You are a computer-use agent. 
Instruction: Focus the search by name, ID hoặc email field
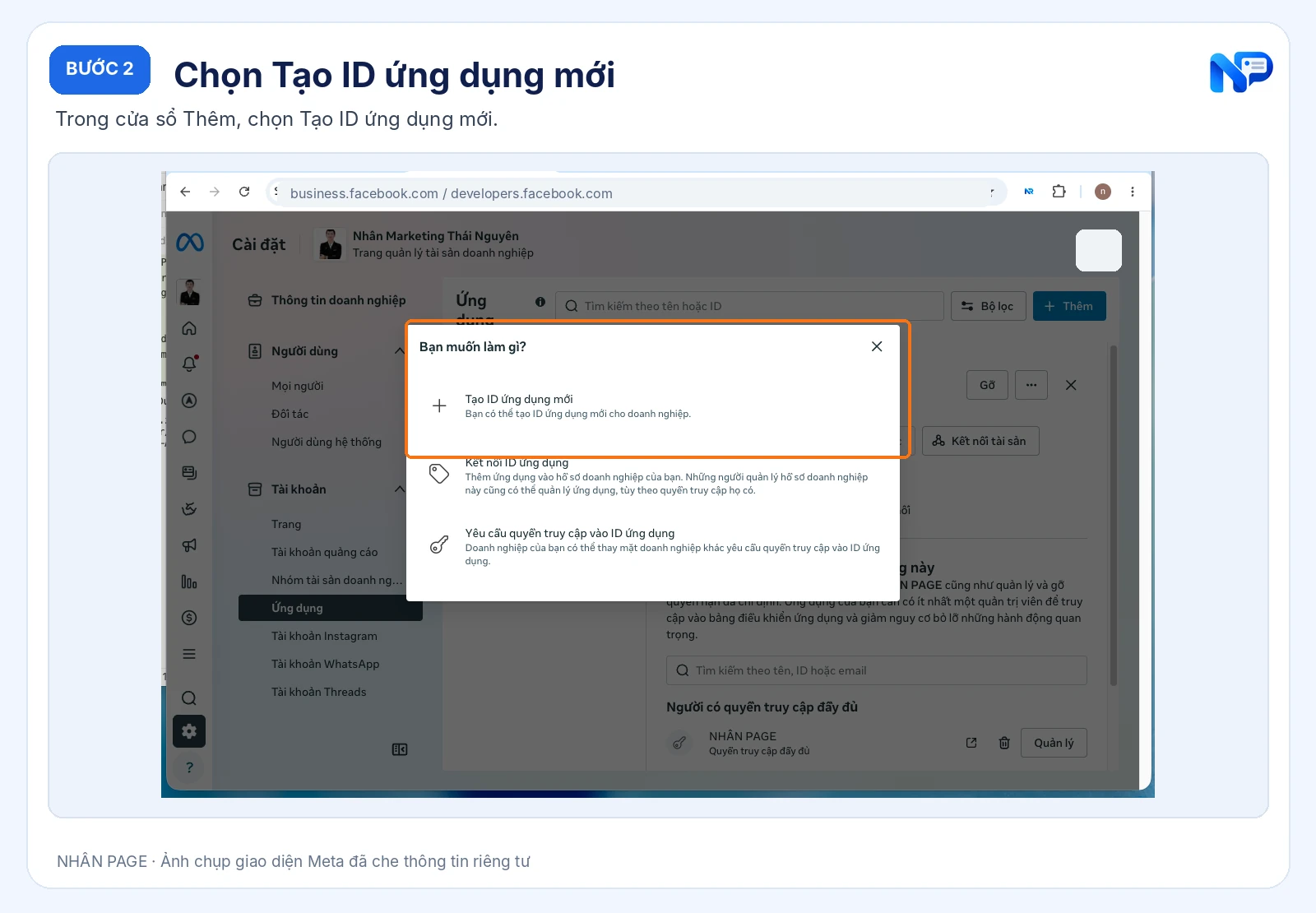(x=877, y=670)
